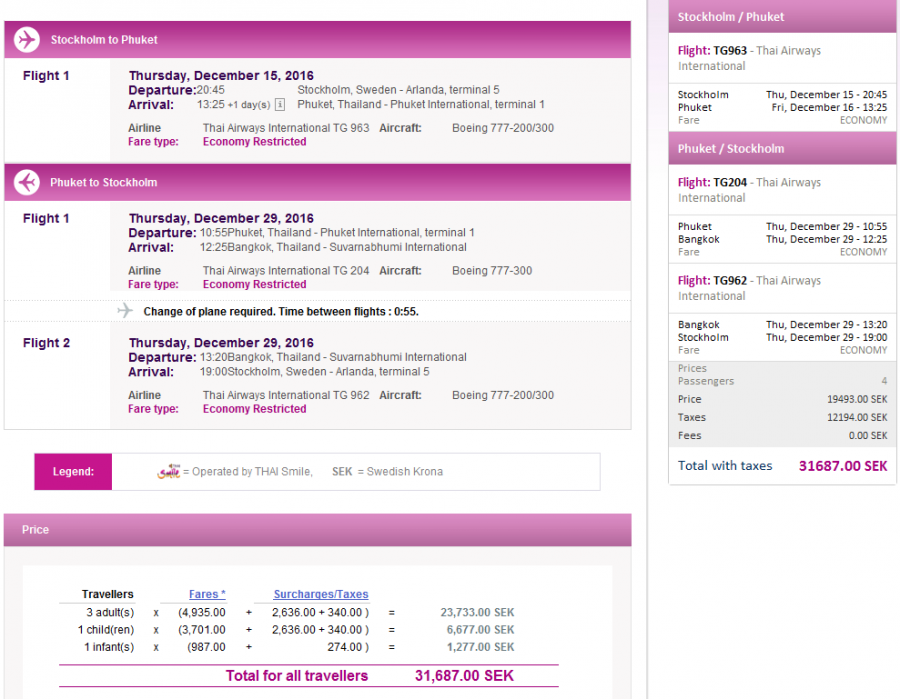Click Flight: TG962 in the sidebar

(712, 281)
